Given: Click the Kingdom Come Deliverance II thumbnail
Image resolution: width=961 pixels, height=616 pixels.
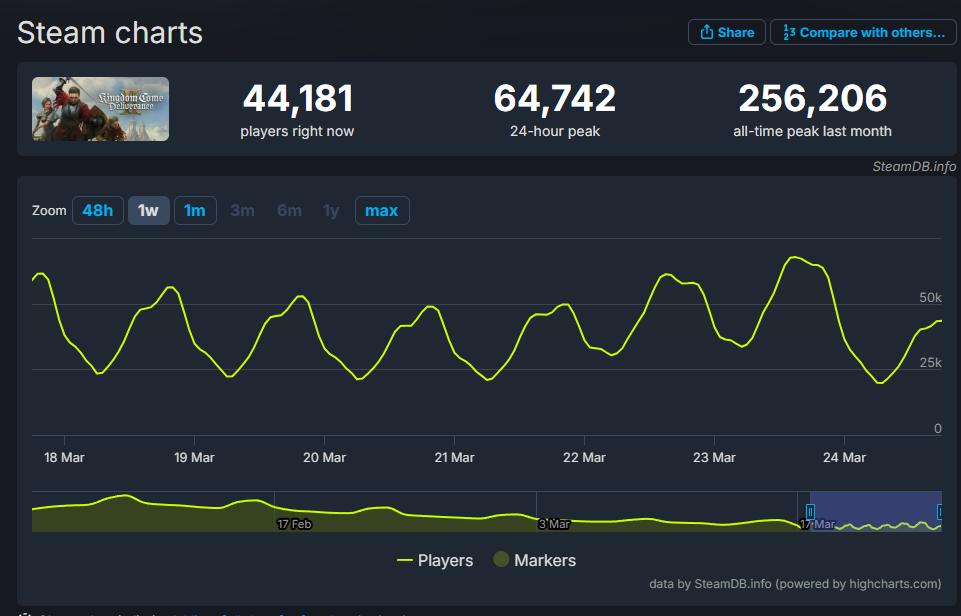Looking at the screenshot, I should 101,109.
